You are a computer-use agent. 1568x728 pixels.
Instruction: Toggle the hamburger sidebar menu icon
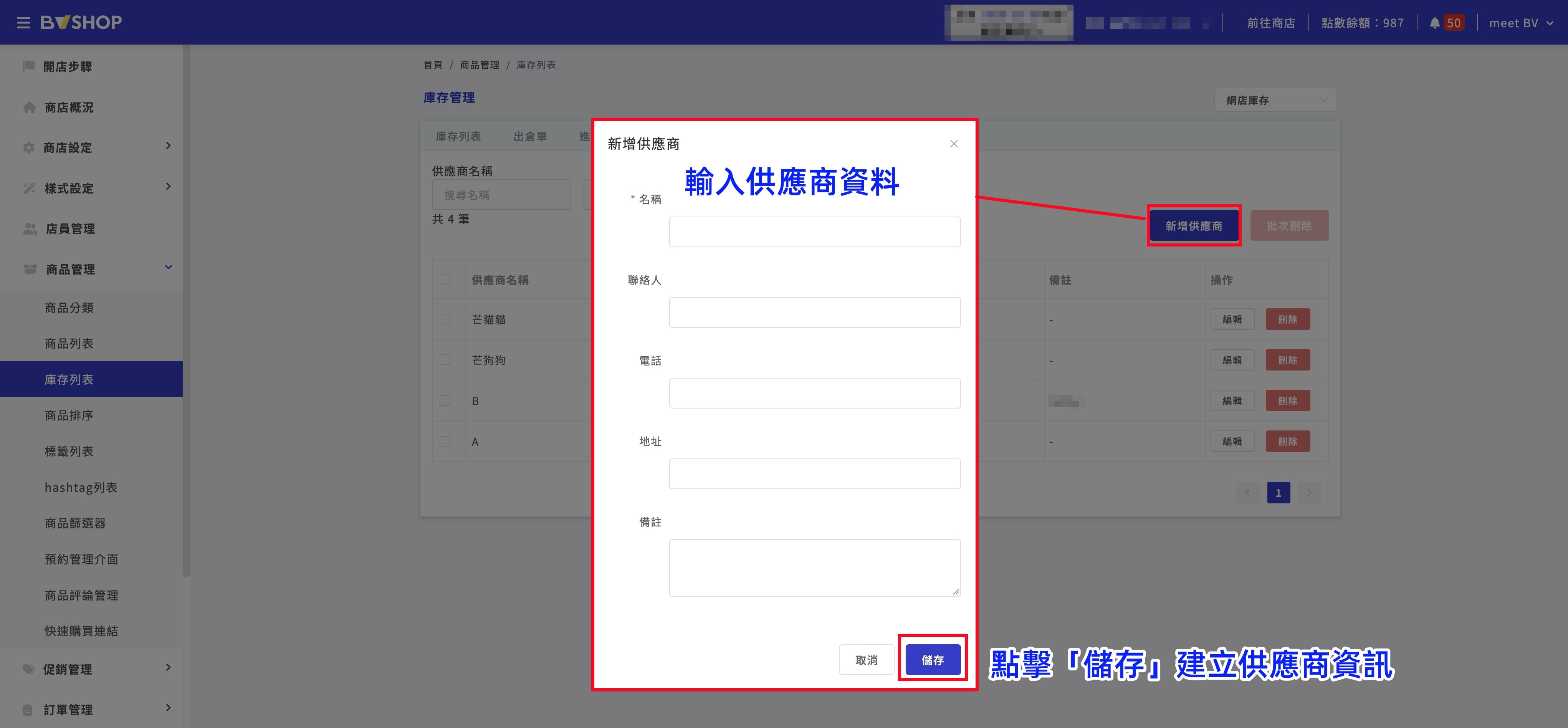[23, 23]
